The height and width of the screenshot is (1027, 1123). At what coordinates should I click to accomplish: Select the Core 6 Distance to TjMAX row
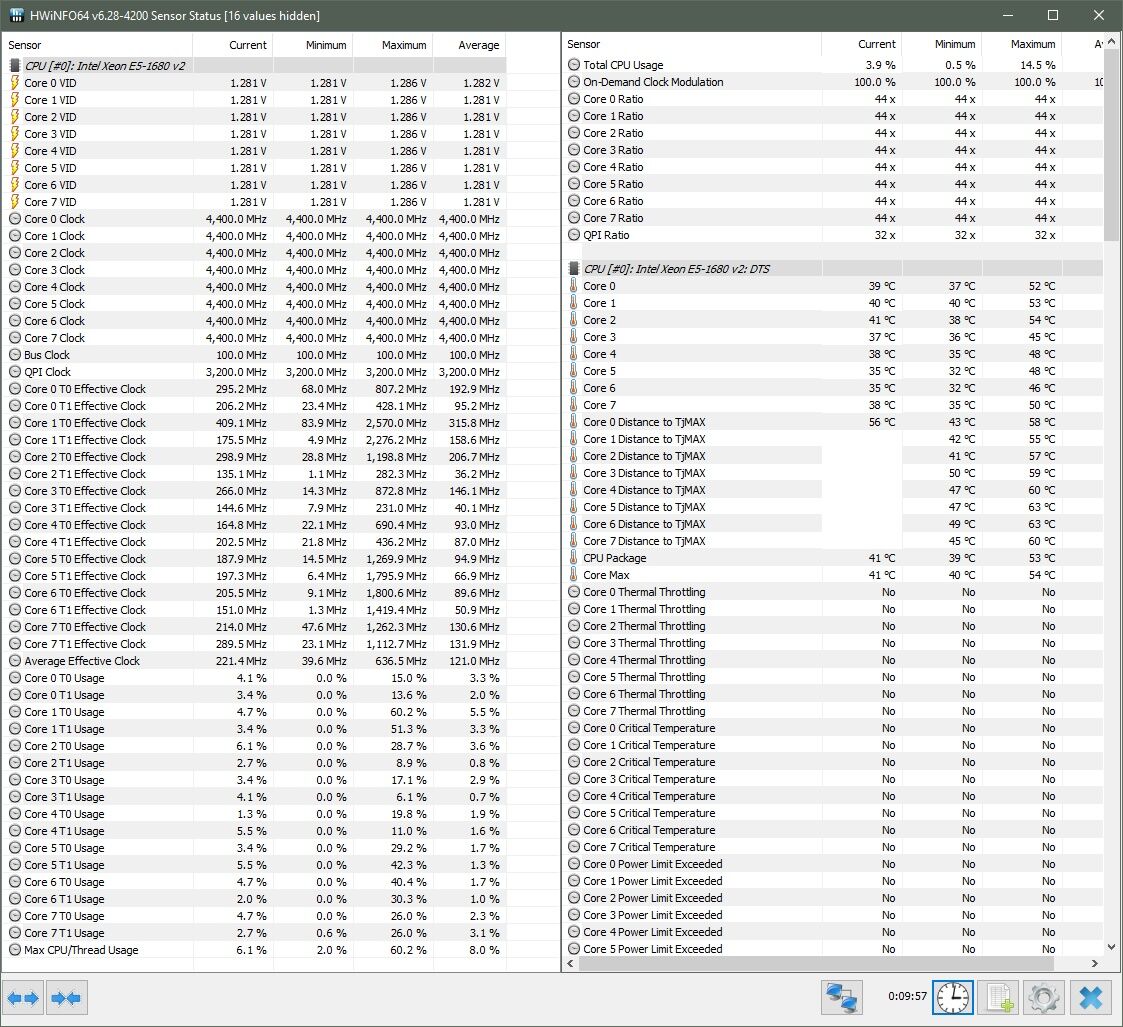(832, 524)
